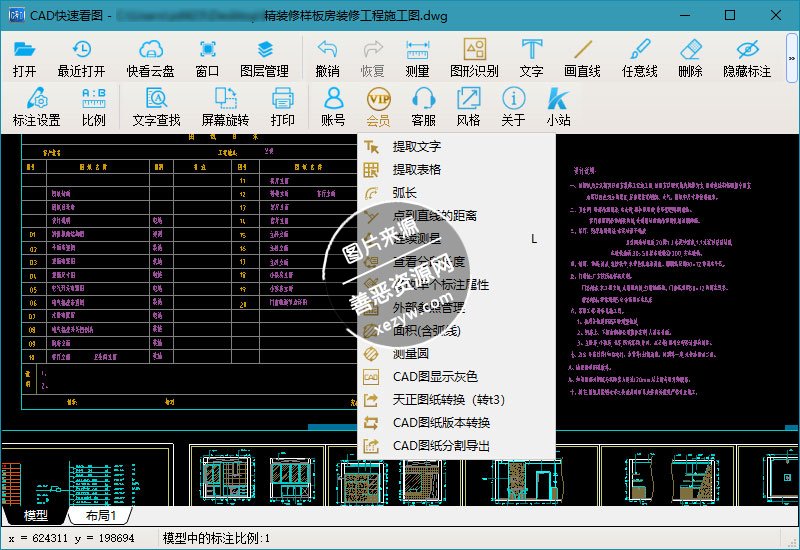Open the 小站 site link
This screenshot has height=550, width=800.
coord(558,107)
